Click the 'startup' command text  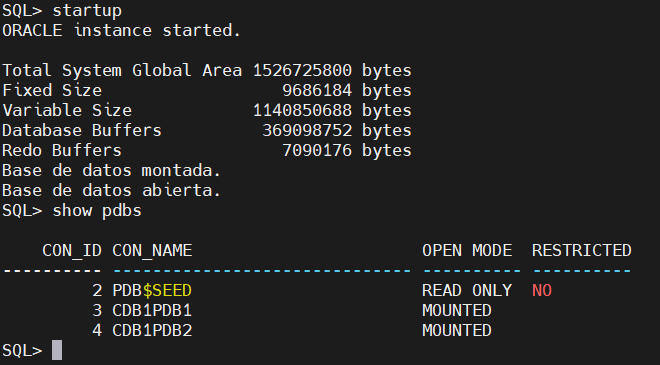click(x=87, y=11)
